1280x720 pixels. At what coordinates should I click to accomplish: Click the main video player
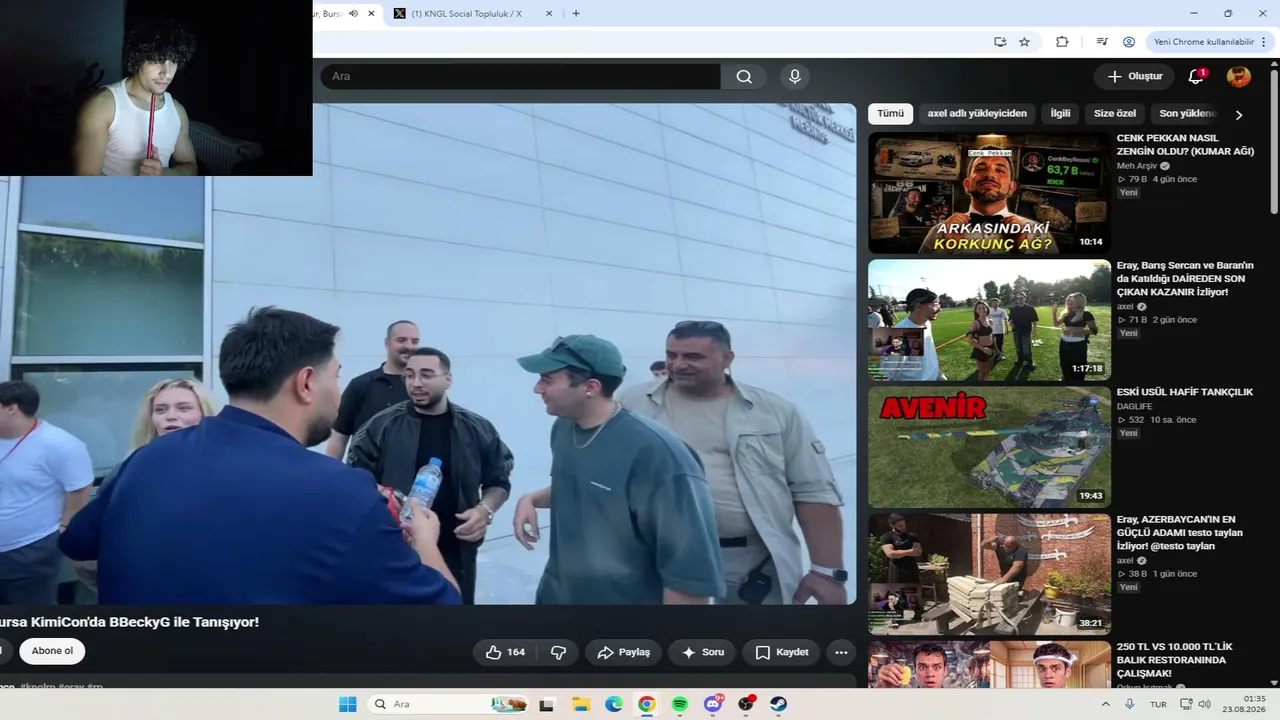coord(428,354)
